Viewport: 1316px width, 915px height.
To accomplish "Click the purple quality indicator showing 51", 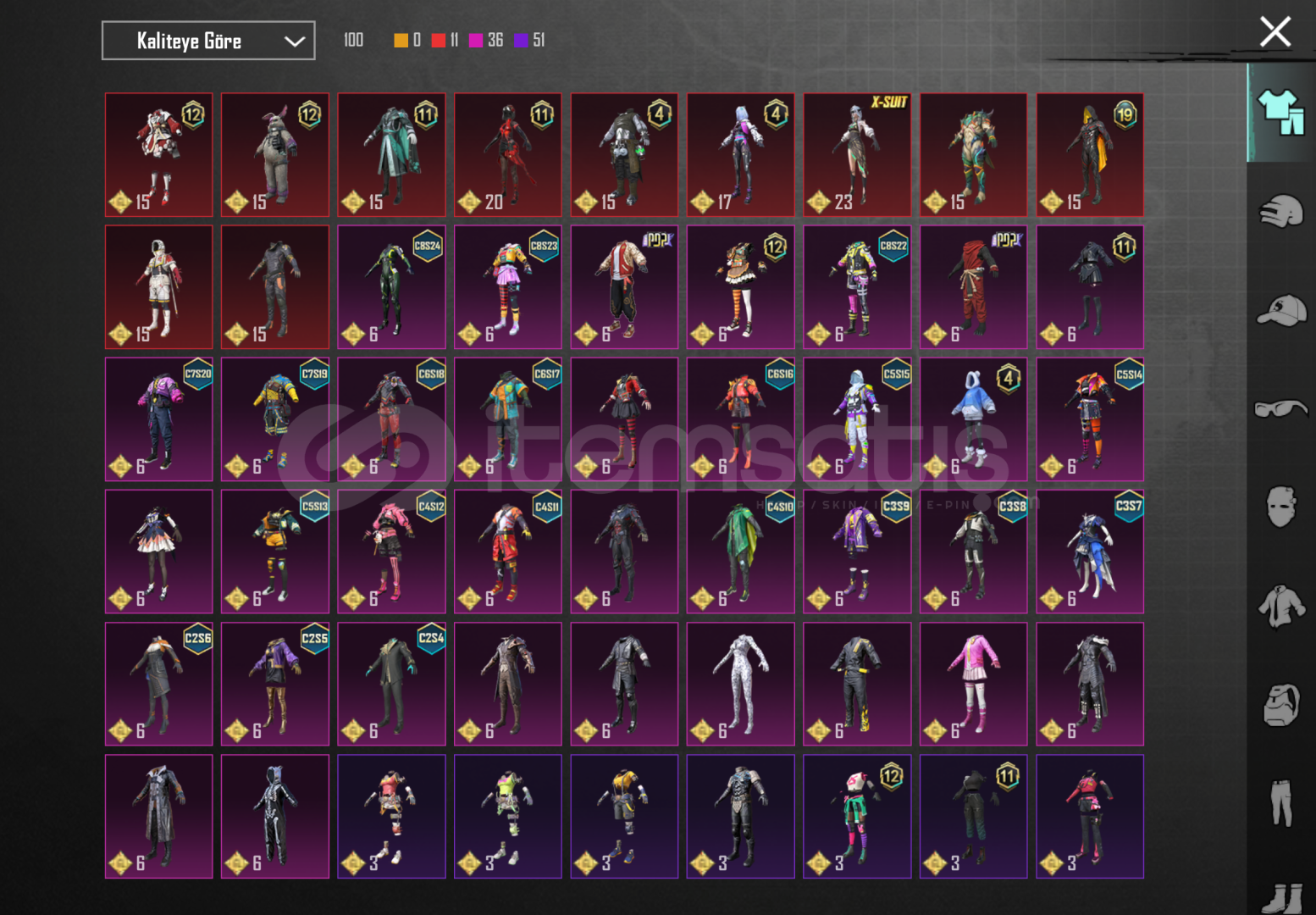I will tap(530, 40).
